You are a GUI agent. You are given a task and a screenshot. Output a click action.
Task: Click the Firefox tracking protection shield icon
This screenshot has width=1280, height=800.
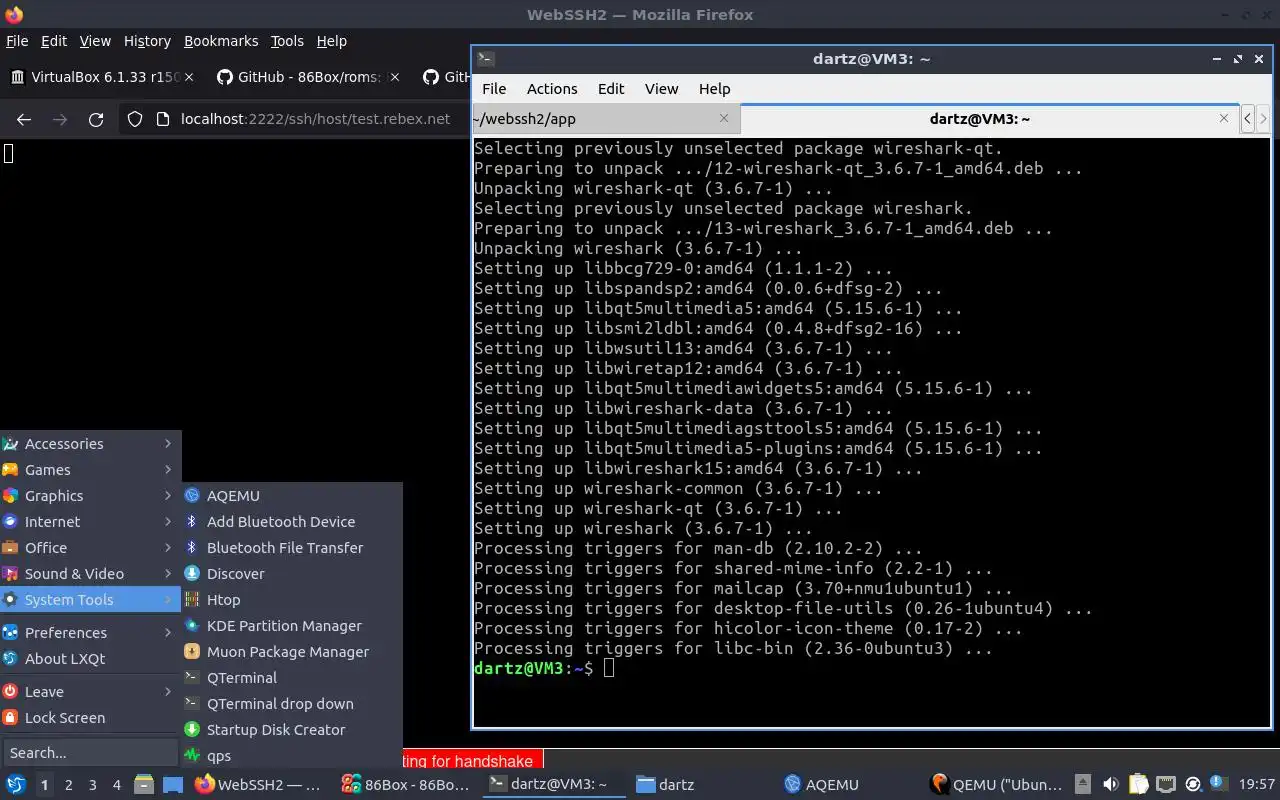[x=135, y=119]
